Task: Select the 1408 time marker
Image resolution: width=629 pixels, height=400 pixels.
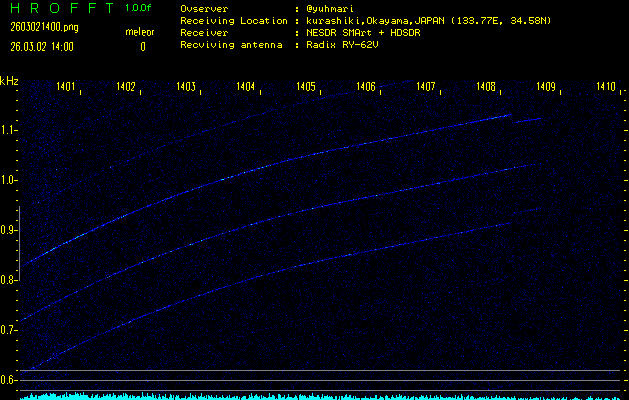Action: coord(487,88)
